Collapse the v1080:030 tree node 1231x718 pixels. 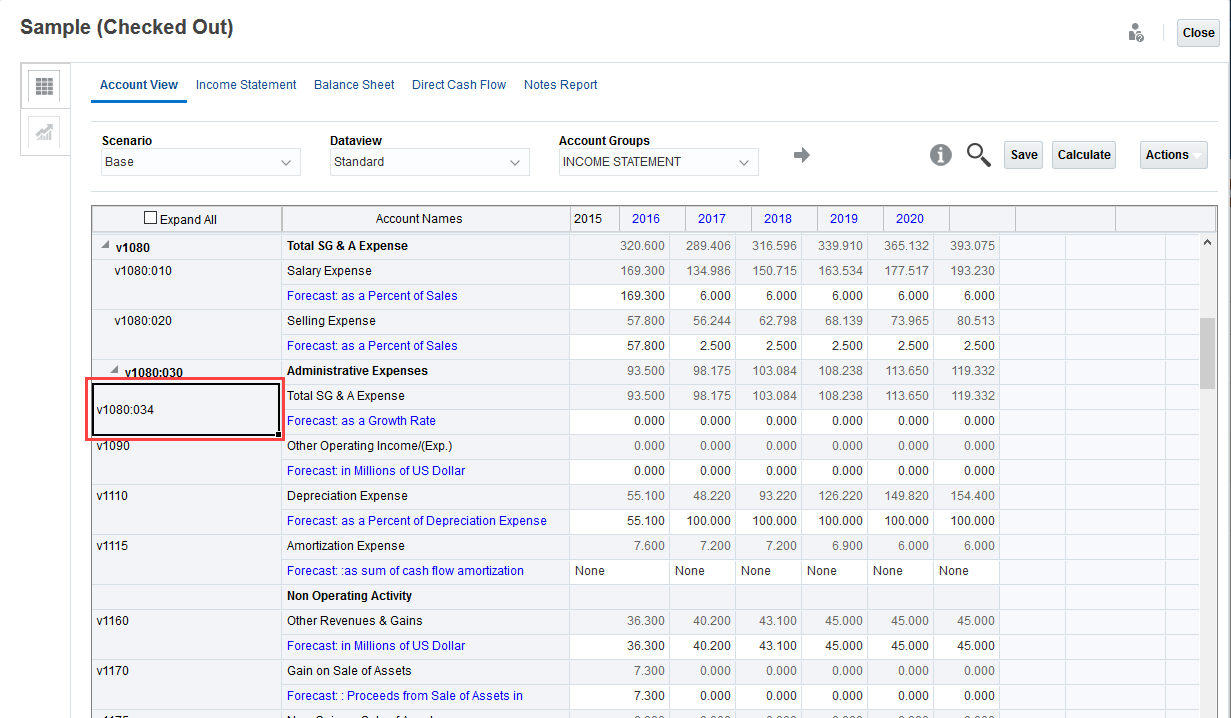(x=114, y=371)
